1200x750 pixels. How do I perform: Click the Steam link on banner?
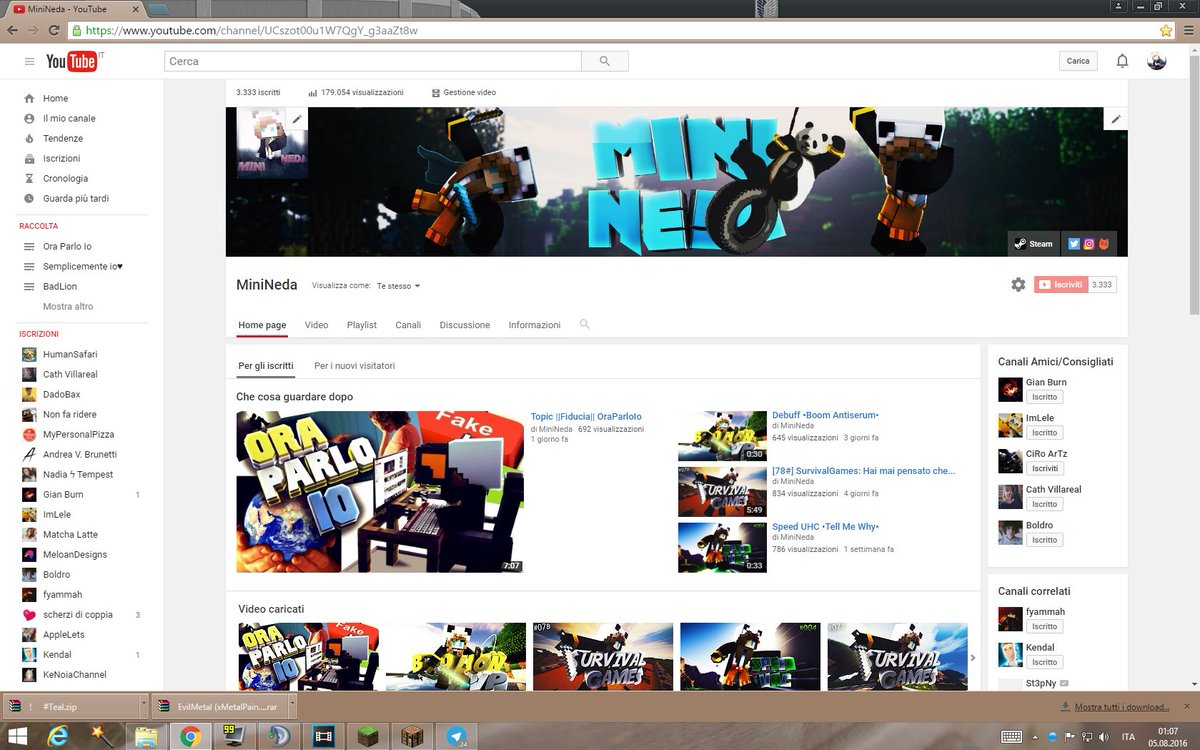point(1033,244)
